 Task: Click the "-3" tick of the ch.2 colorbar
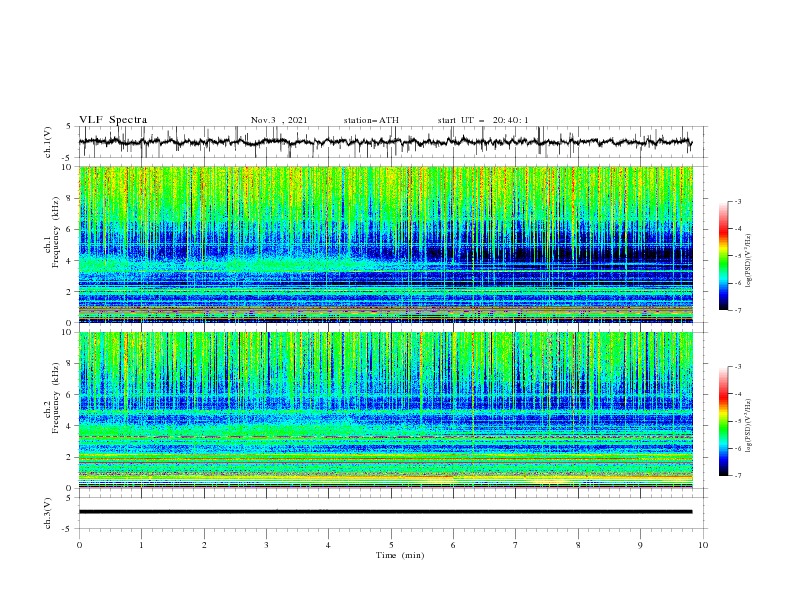pyautogui.click(x=737, y=367)
